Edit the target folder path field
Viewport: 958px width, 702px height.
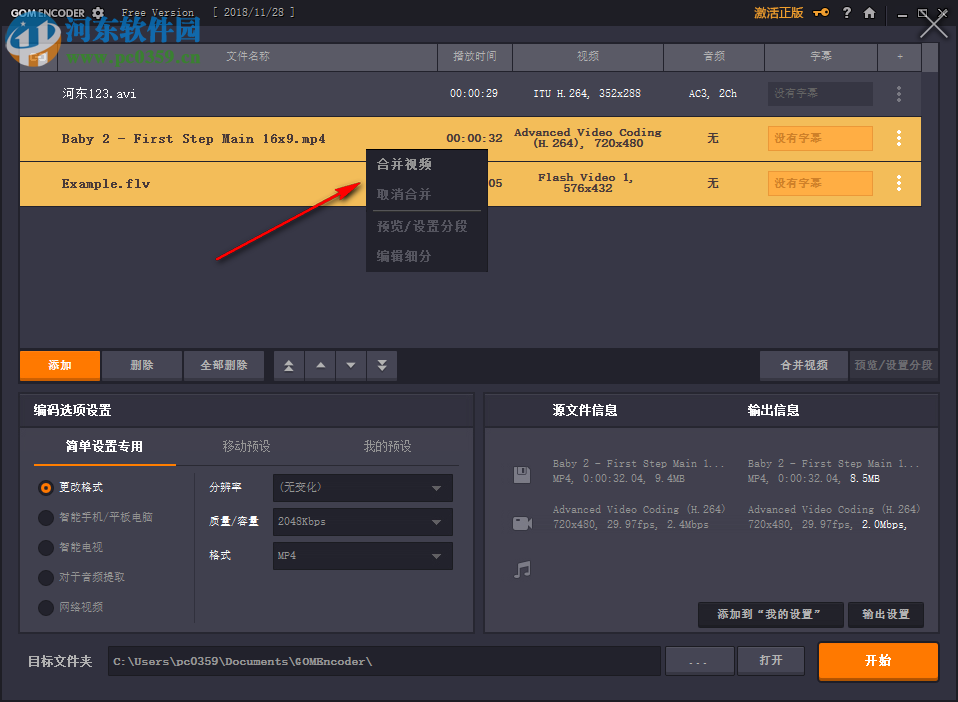[383, 660]
